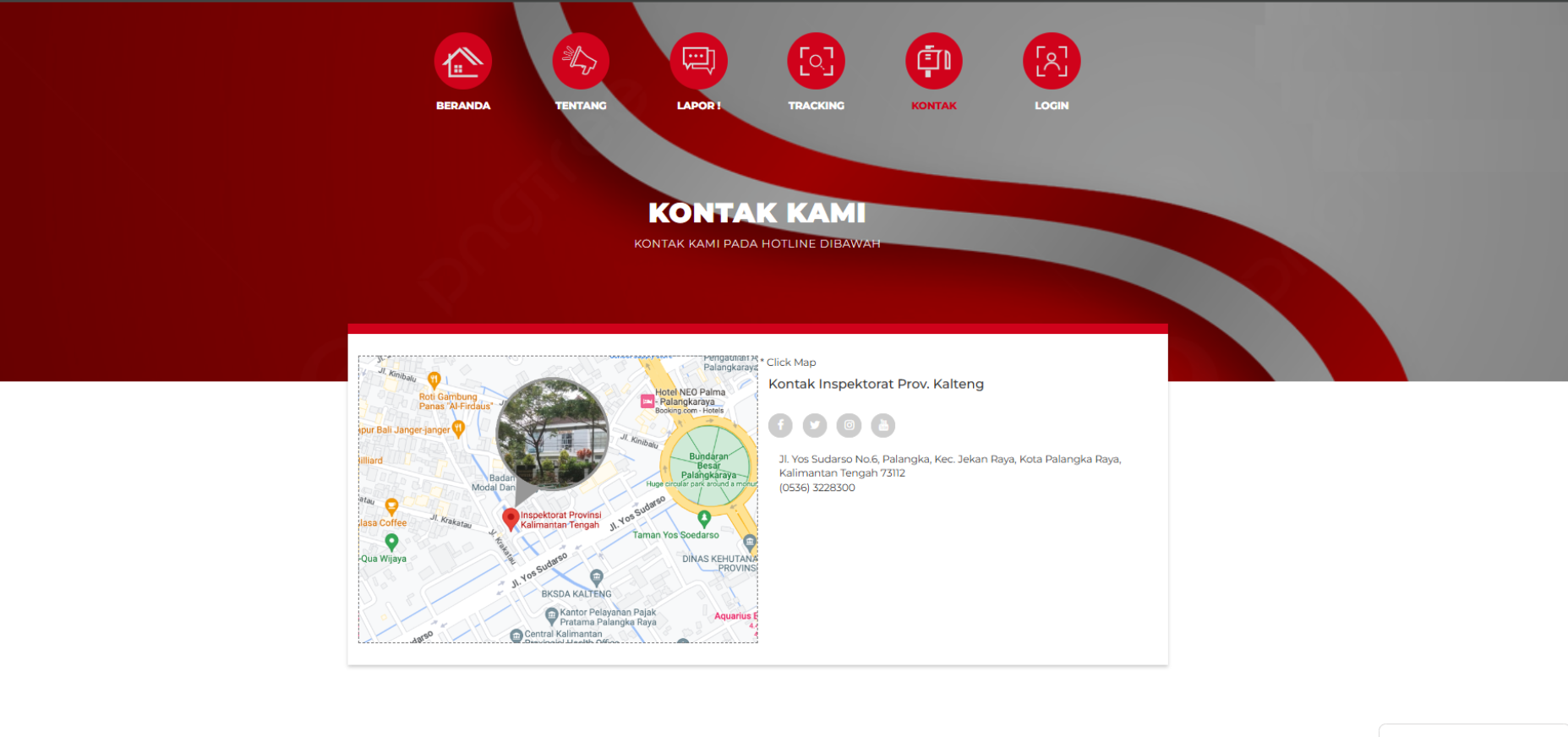Click the '* Click Map' text
Viewport: 1568px width, 737px height.
coord(788,363)
